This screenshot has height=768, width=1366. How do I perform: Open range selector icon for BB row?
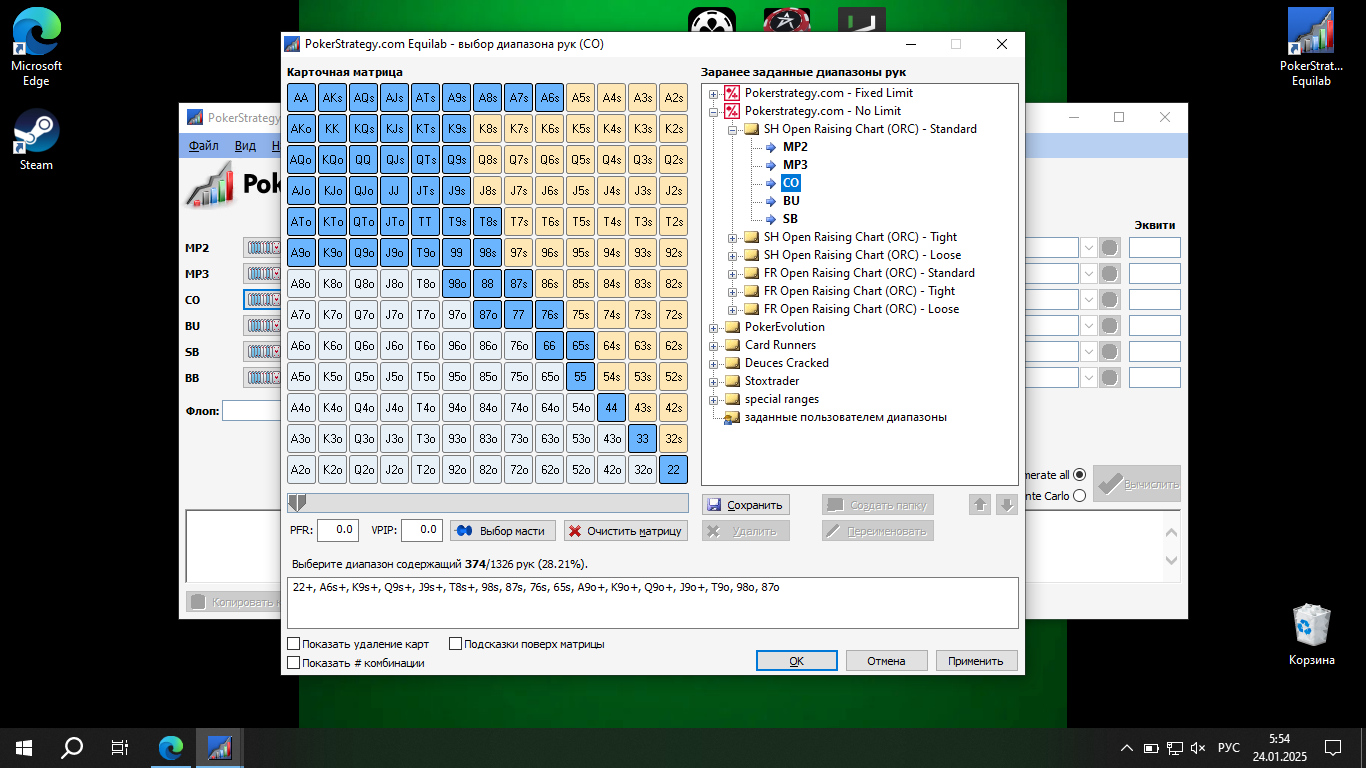[x=263, y=378]
